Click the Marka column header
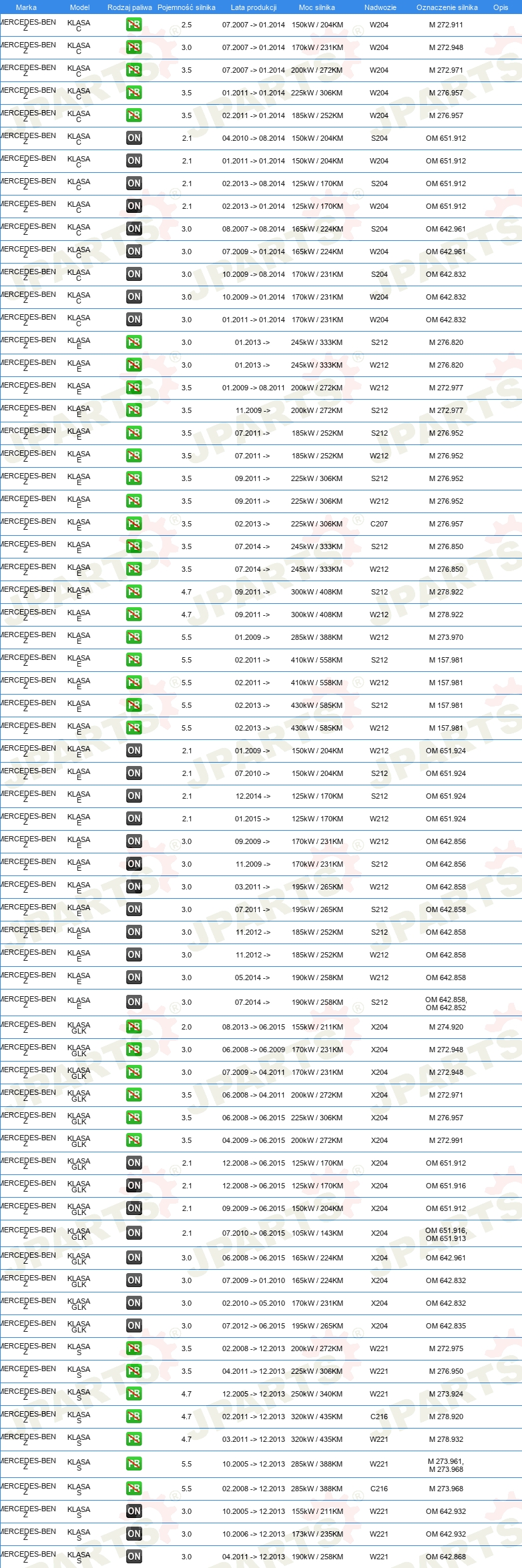The width and height of the screenshot is (522, 1568). (x=26, y=7)
